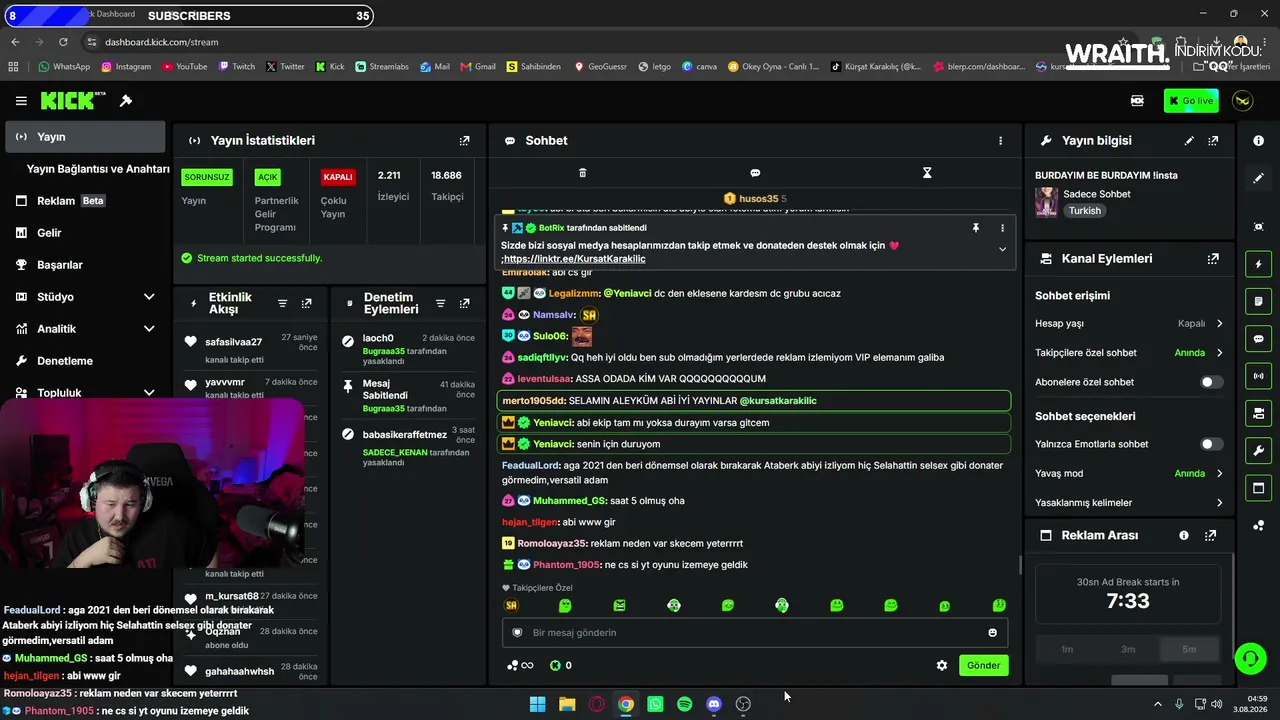Open Yayın Bağlantısı ve Anahtarı
This screenshot has height=720, width=1280.
click(98, 169)
